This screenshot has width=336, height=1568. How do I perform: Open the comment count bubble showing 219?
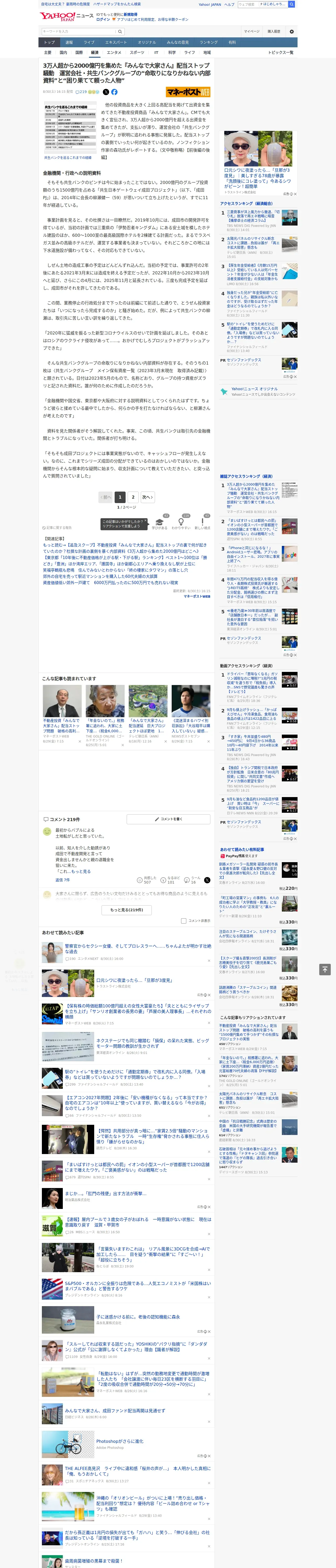pyautogui.click(x=81, y=92)
